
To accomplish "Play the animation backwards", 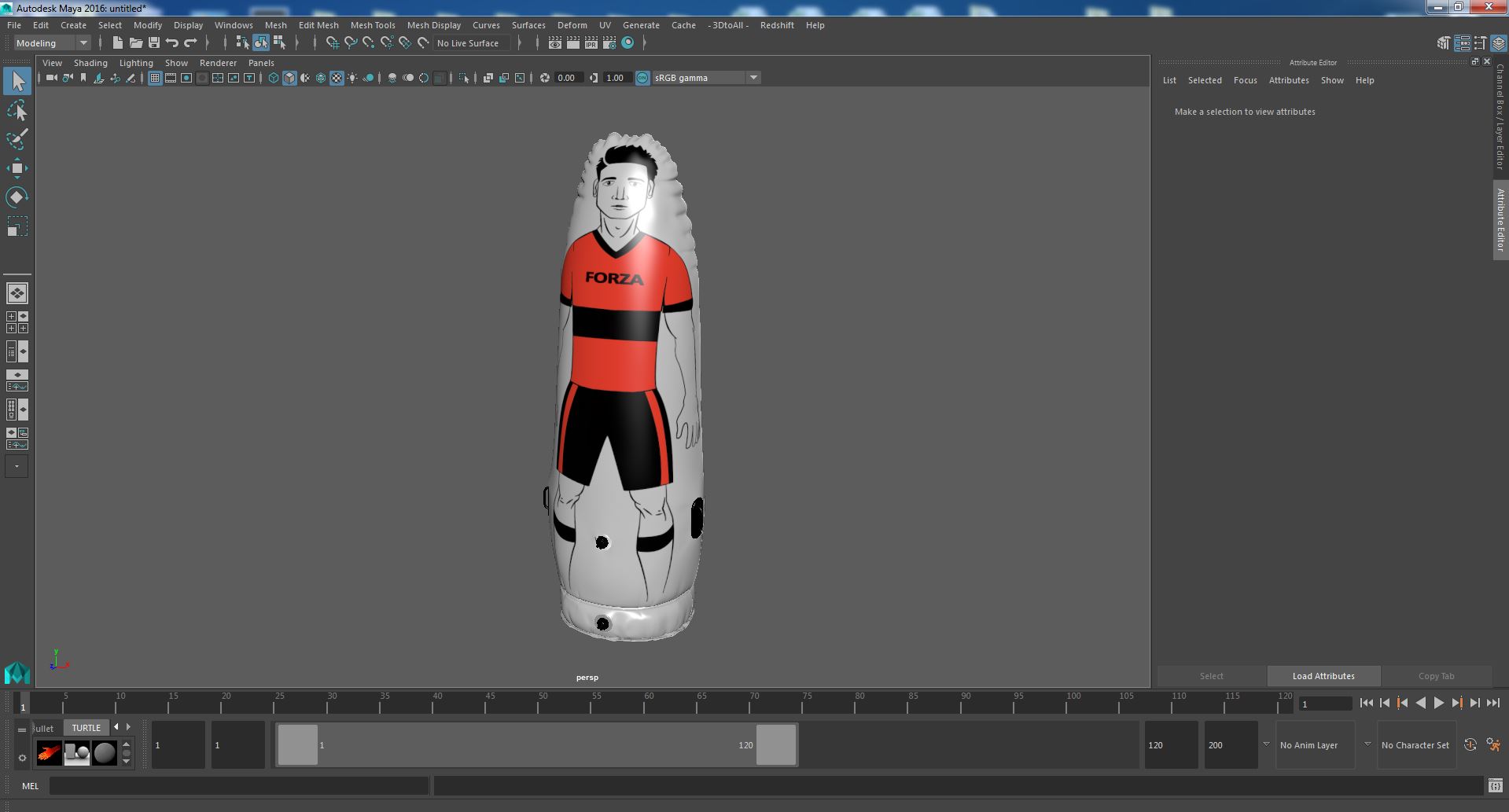I will pyautogui.click(x=1420, y=704).
